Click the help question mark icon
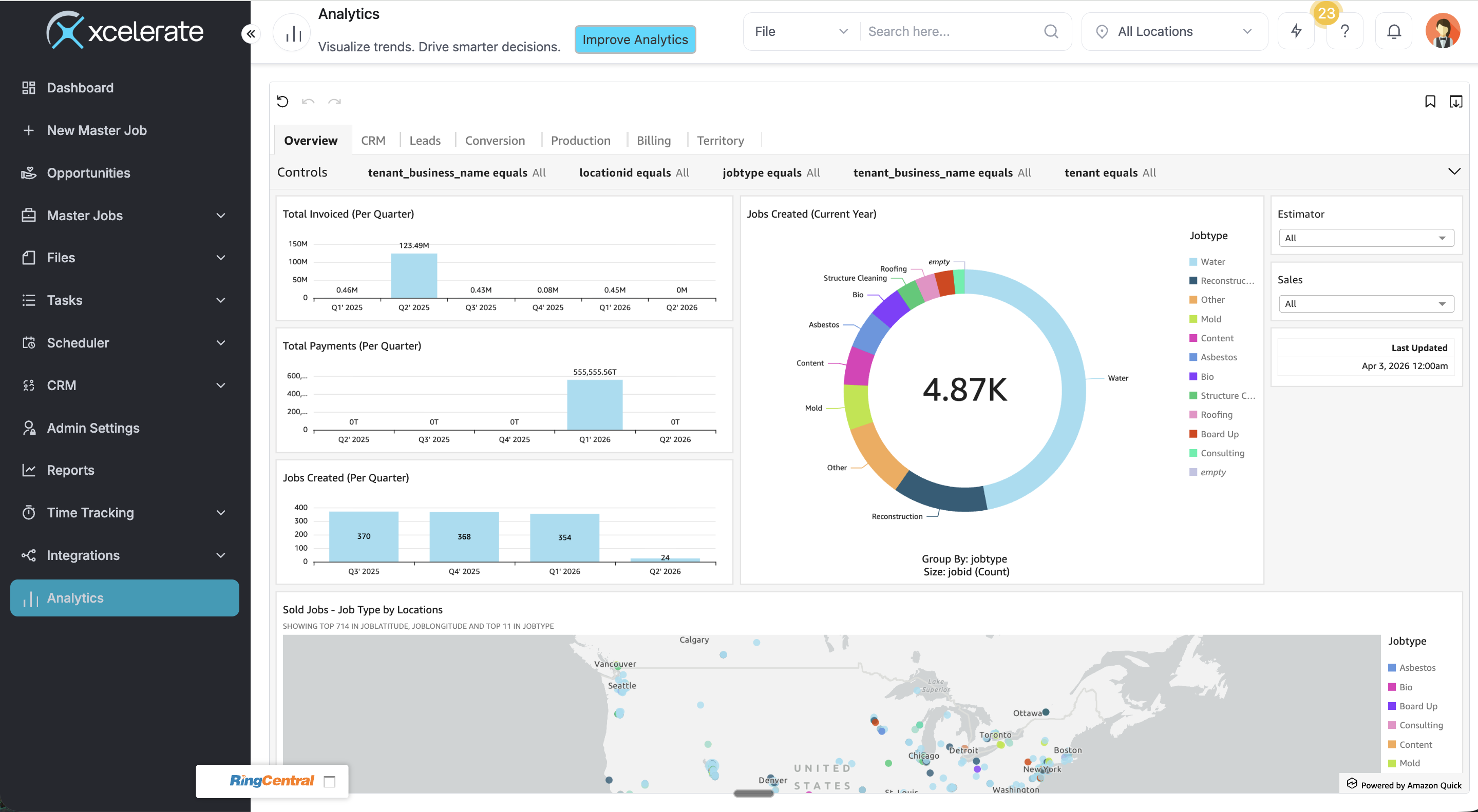 [x=1345, y=31]
